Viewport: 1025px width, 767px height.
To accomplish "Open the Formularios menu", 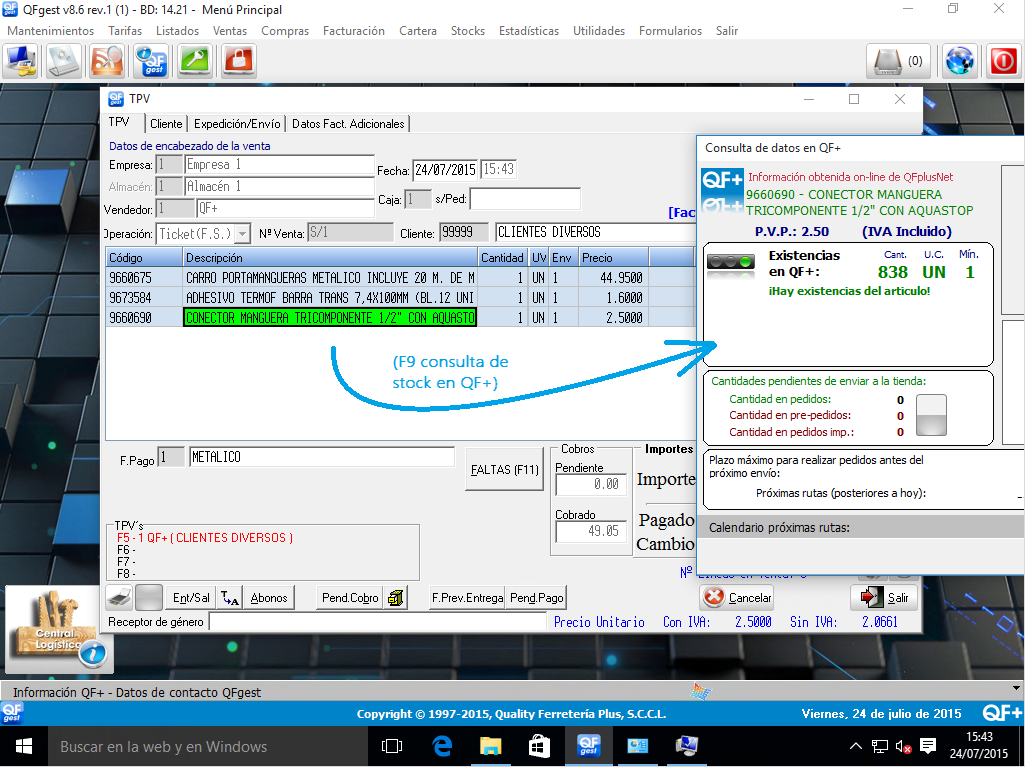I will 671,31.
